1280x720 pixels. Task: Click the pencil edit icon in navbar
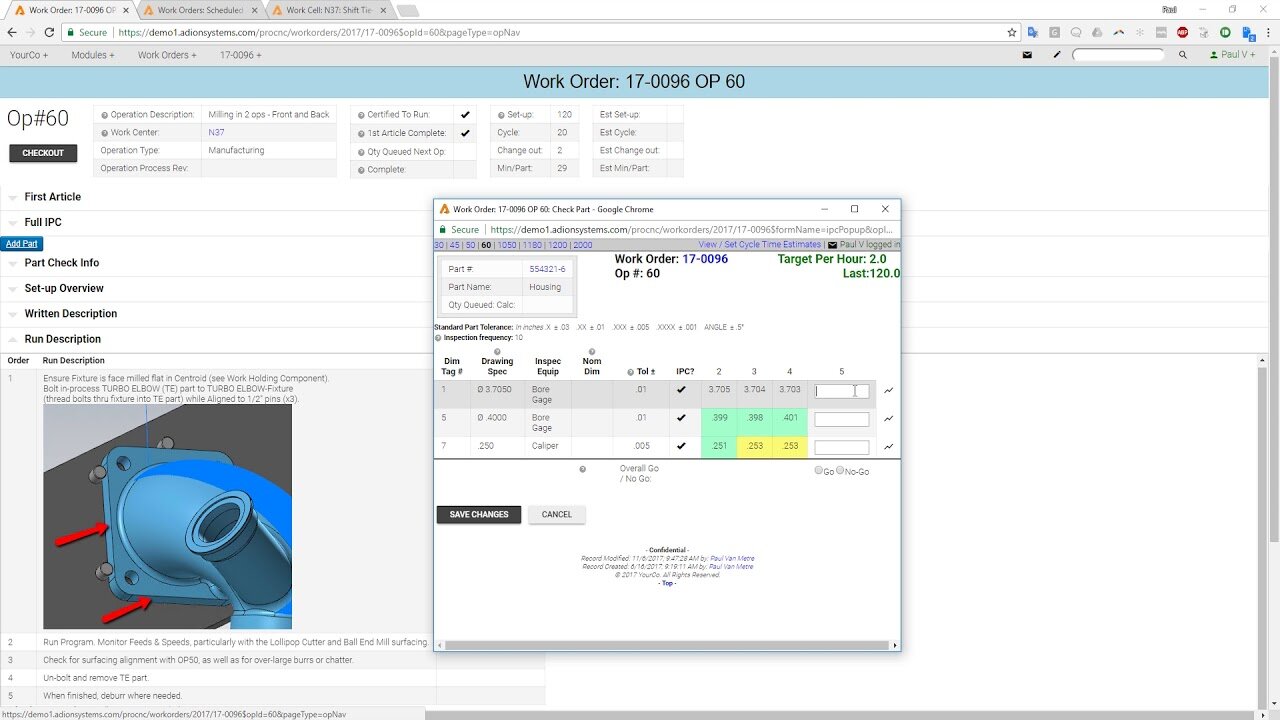click(x=1057, y=55)
